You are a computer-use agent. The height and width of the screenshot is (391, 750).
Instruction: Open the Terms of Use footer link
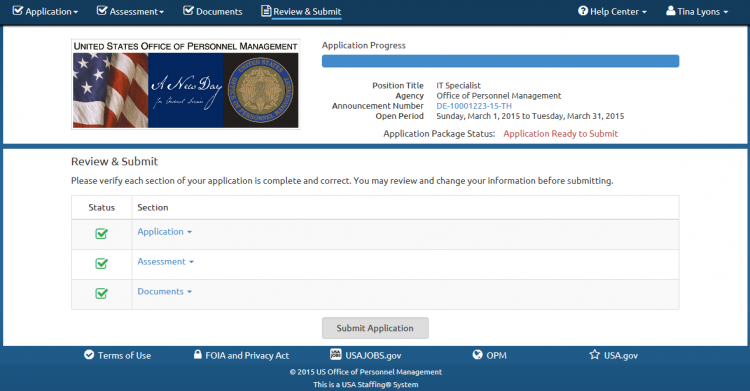point(124,356)
